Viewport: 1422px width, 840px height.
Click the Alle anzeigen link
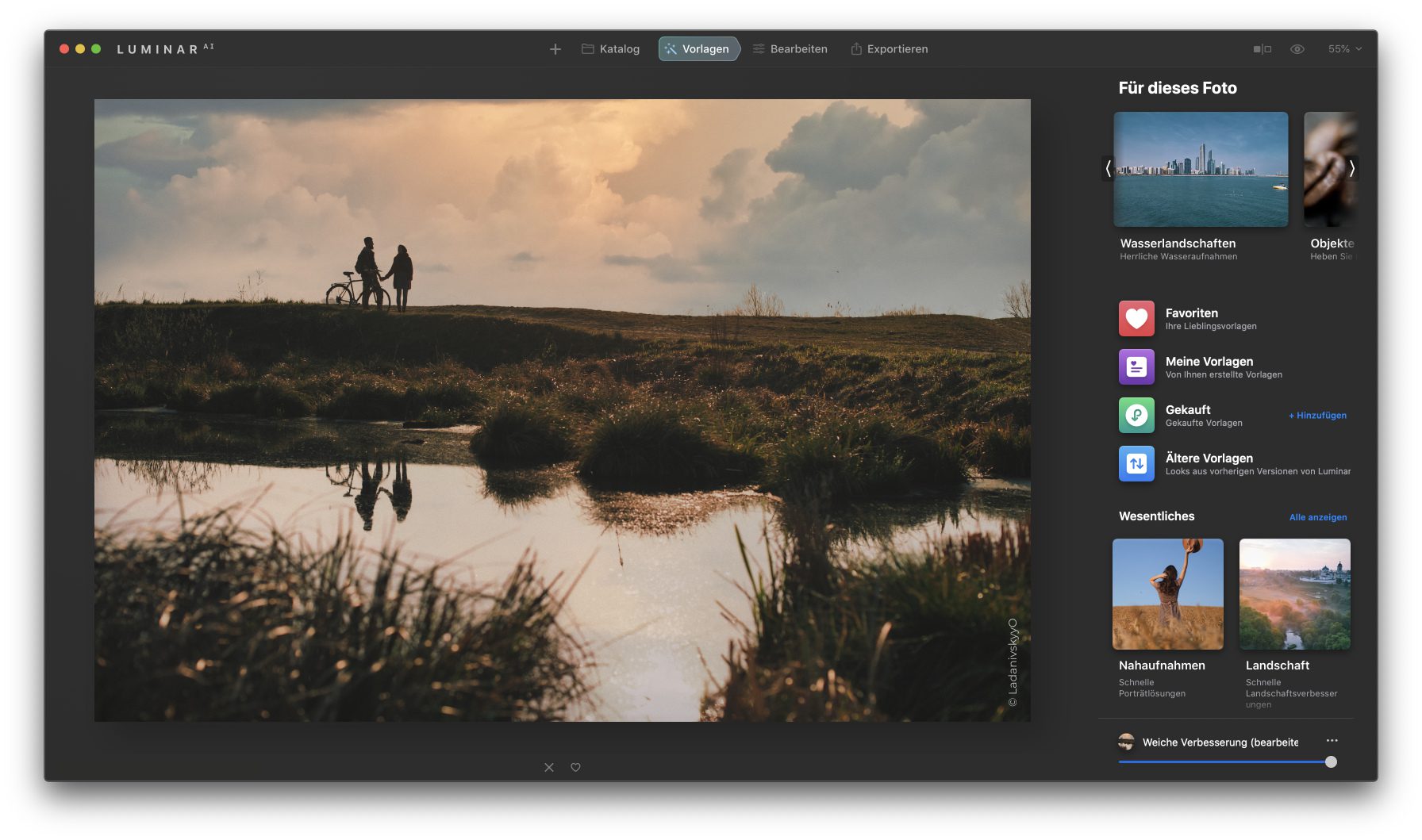[x=1318, y=517]
